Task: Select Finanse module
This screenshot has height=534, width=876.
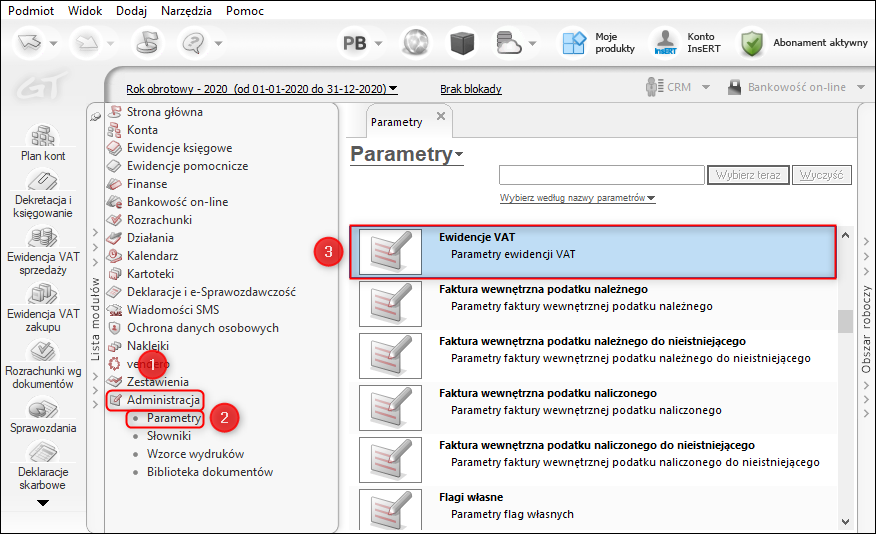Action: (146, 184)
